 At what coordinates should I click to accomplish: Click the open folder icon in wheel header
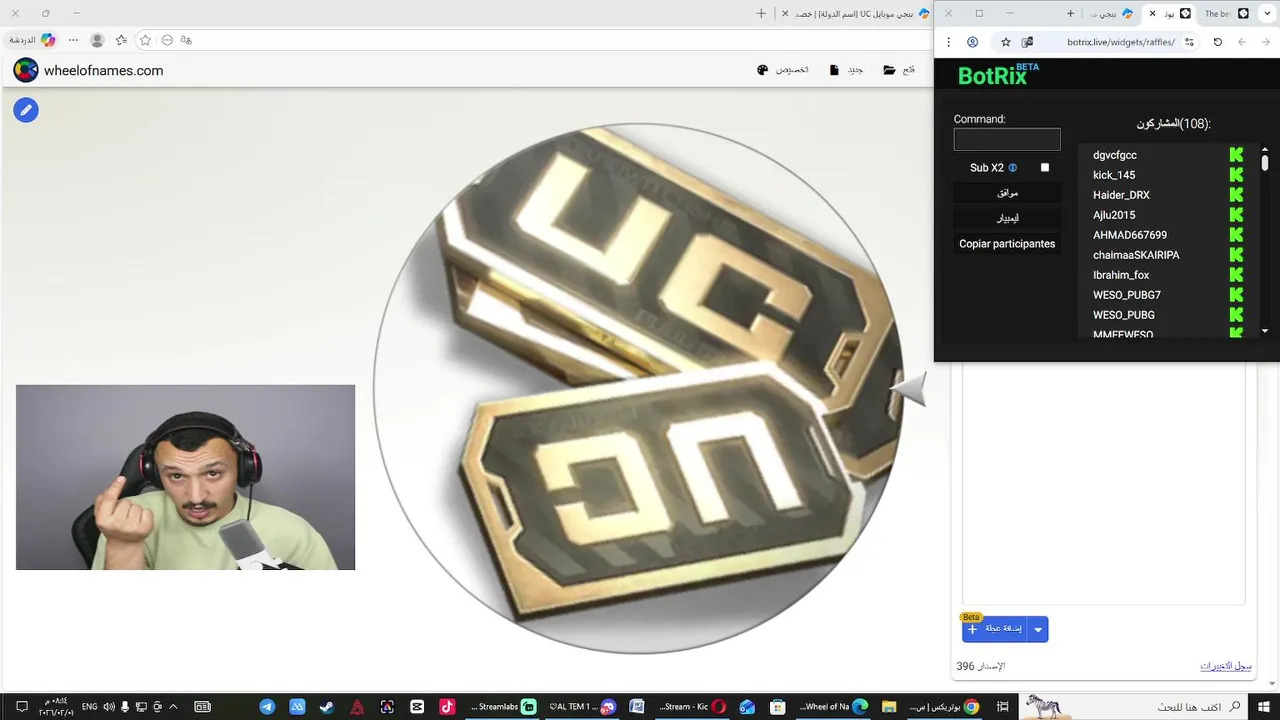point(889,70)
